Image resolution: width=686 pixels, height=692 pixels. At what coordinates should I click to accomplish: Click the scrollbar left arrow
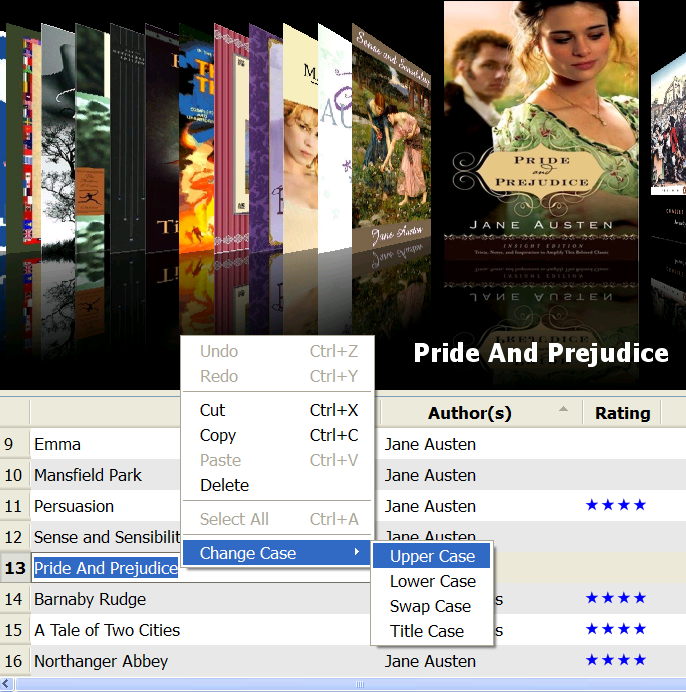coord(6,684)
